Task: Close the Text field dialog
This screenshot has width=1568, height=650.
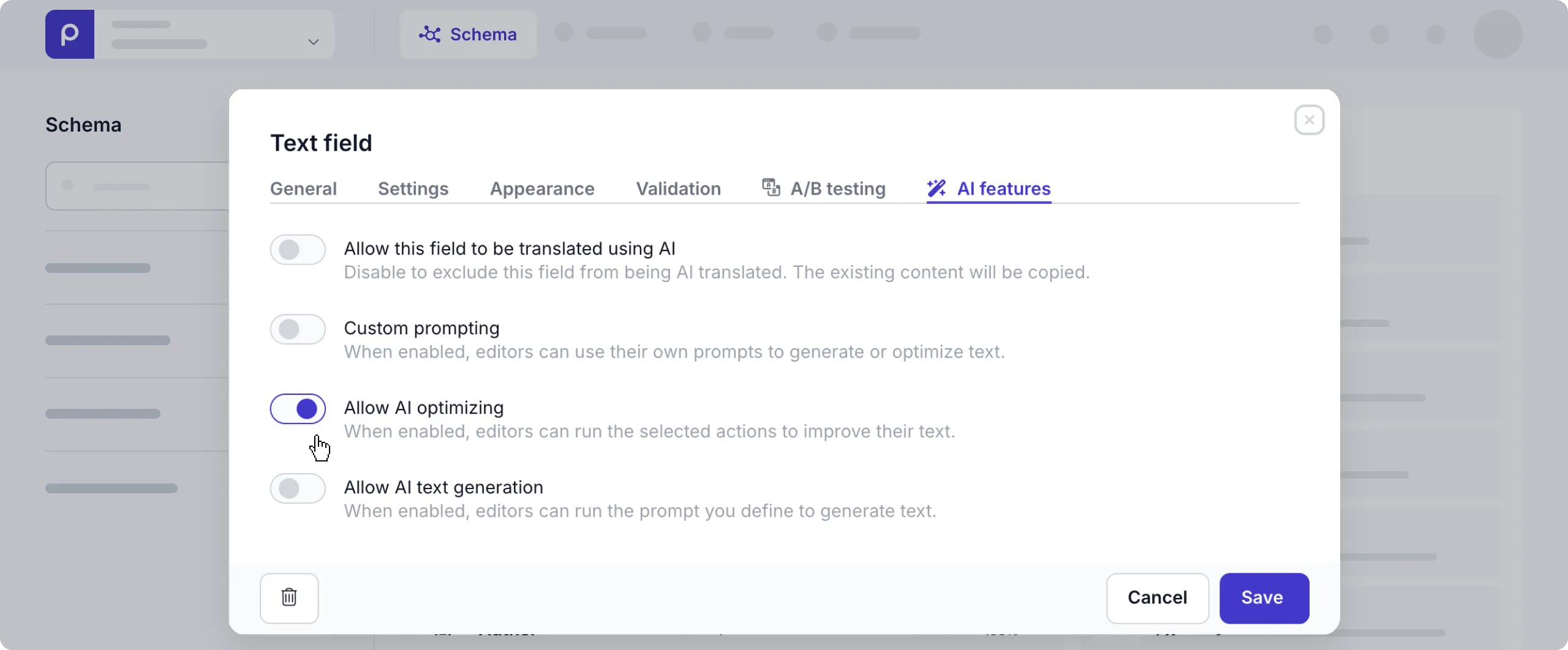Action: point(1309,120)
